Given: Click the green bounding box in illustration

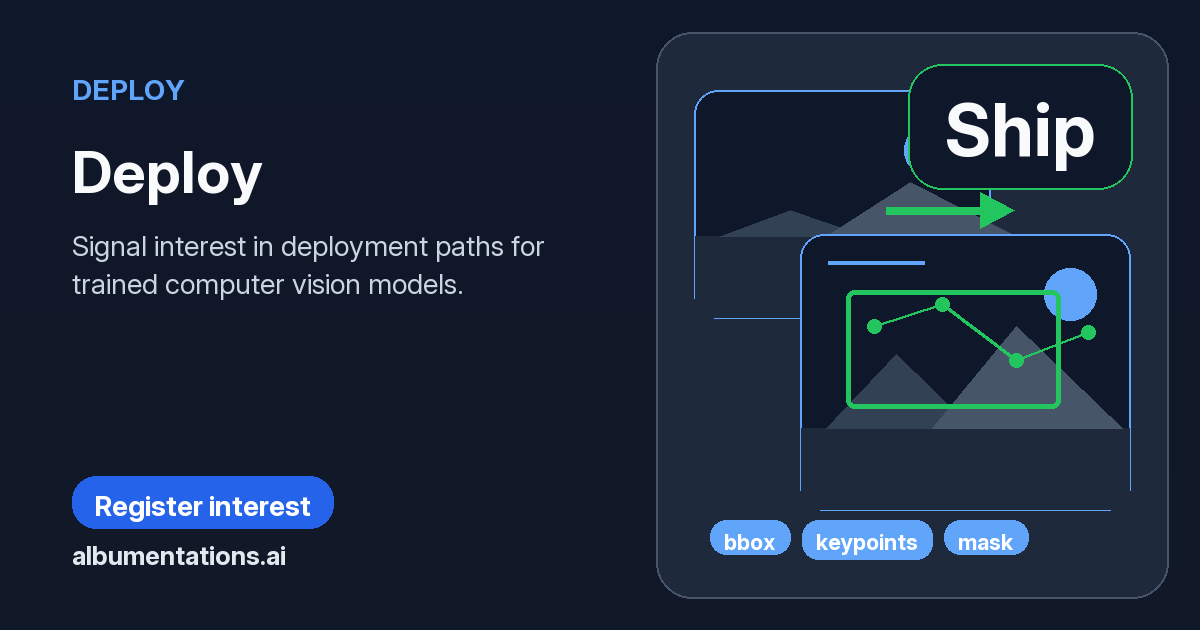Looking at the screenshot, I should click(x=953, y=349).
